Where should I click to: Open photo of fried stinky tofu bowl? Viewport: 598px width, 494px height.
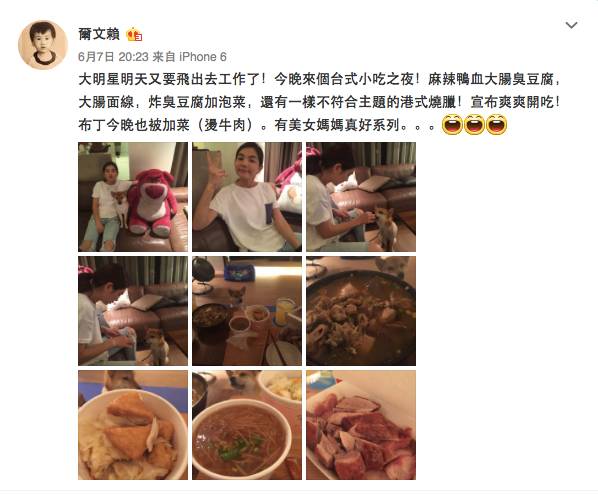[133, 425]
